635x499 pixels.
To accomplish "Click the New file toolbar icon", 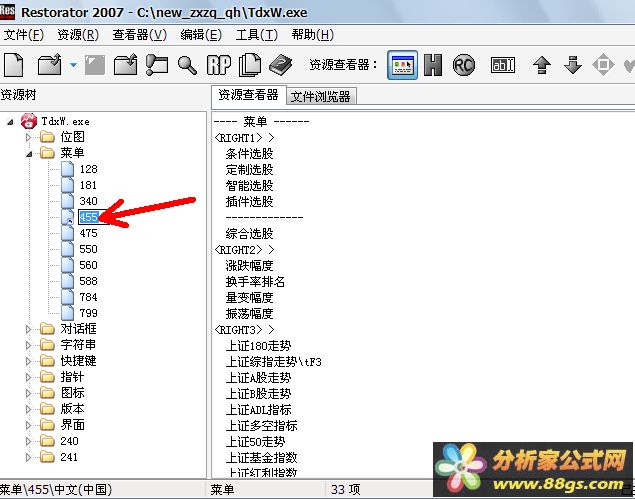I will coord(14,65).
